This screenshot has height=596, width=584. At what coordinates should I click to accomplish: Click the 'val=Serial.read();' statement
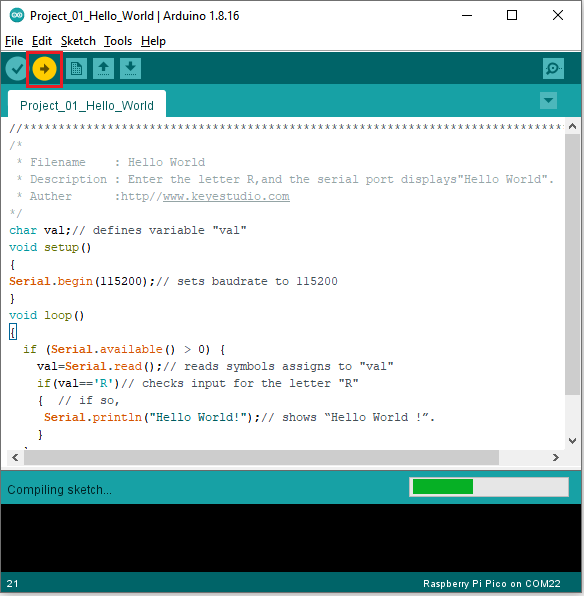99,366
